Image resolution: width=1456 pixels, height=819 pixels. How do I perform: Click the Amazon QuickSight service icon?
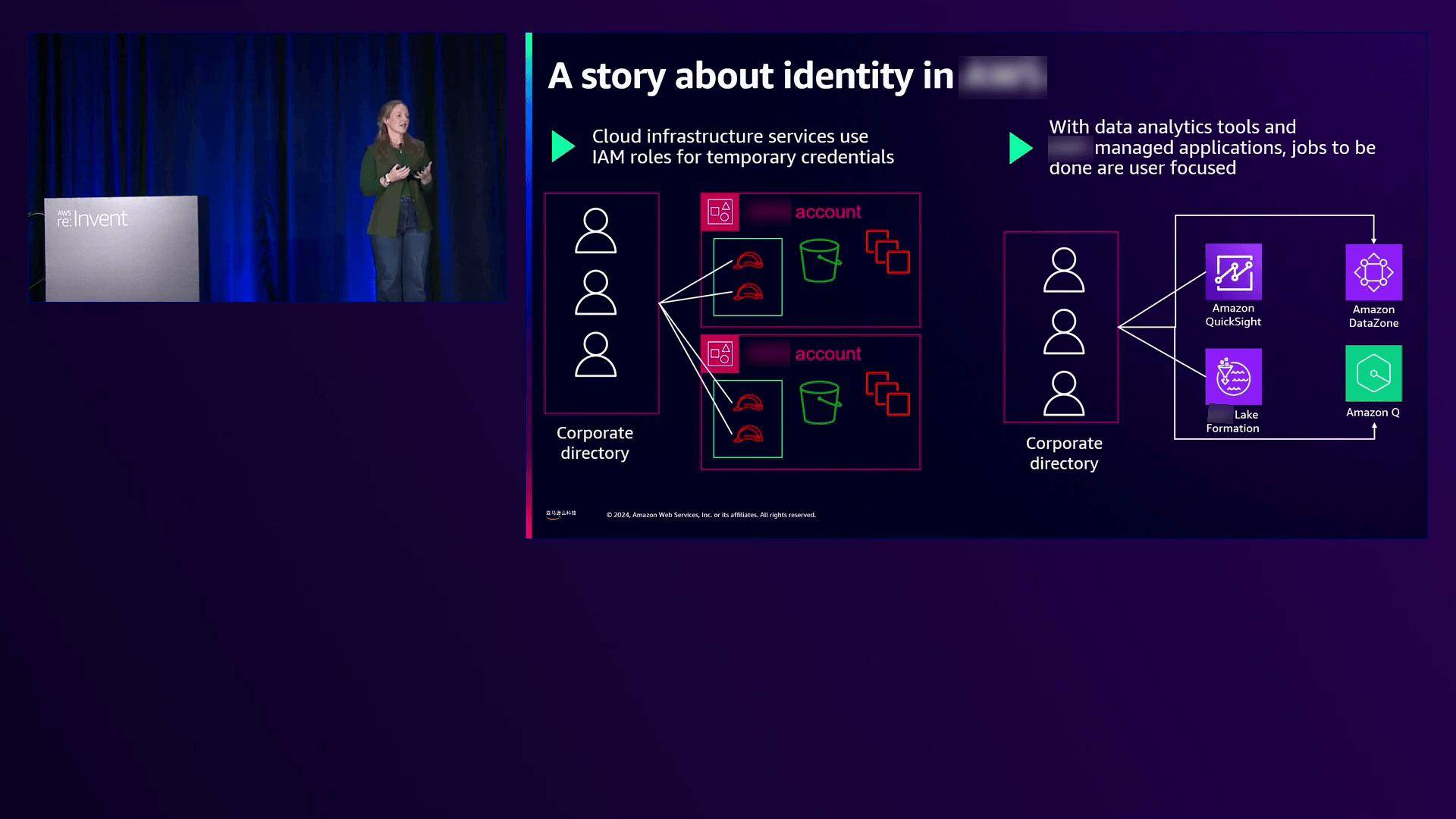1233,271
